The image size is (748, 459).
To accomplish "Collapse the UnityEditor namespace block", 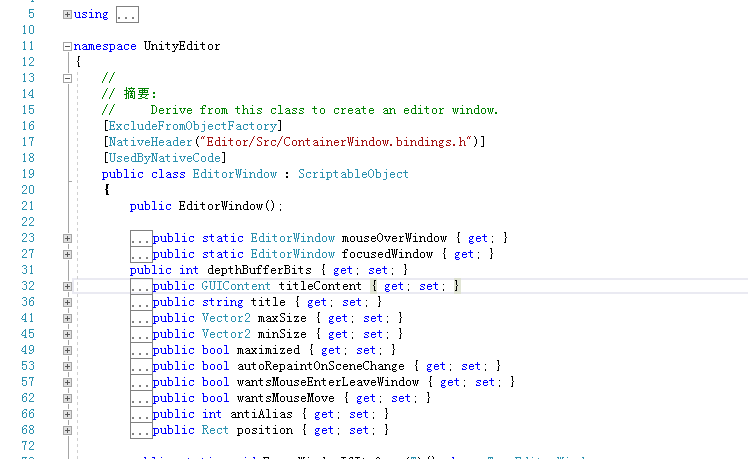I will coord(67,46).
